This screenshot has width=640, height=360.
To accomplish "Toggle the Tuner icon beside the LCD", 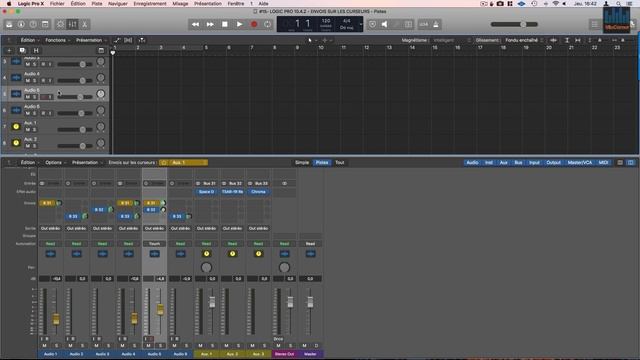I will pyautogui.click(x=372, y=24).
